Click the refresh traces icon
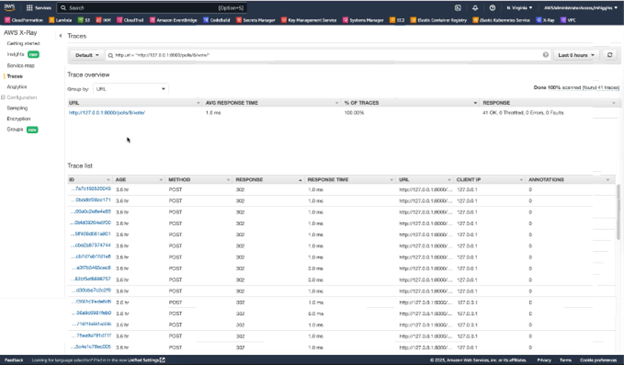 (x=610, y=55)
